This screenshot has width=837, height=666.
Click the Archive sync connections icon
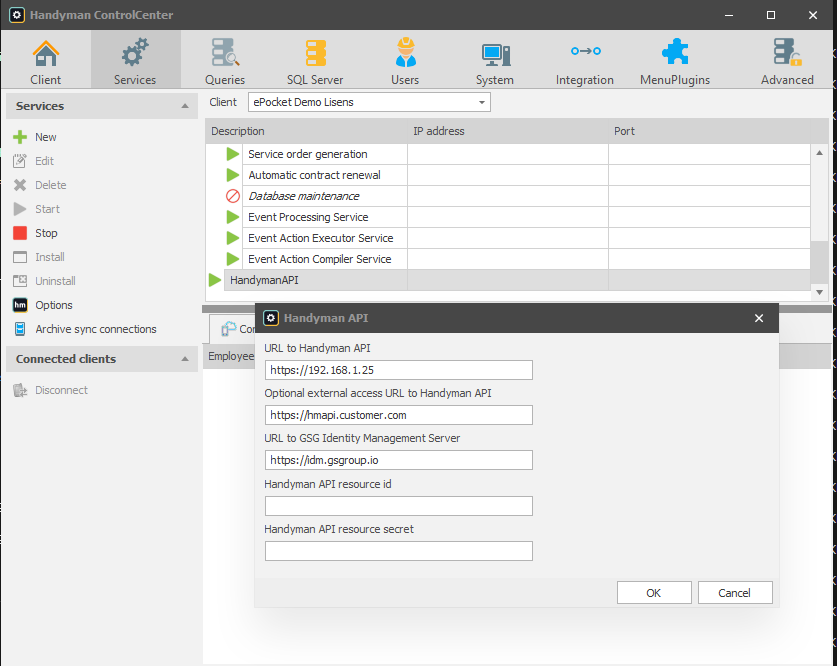[x=20, y=329]
